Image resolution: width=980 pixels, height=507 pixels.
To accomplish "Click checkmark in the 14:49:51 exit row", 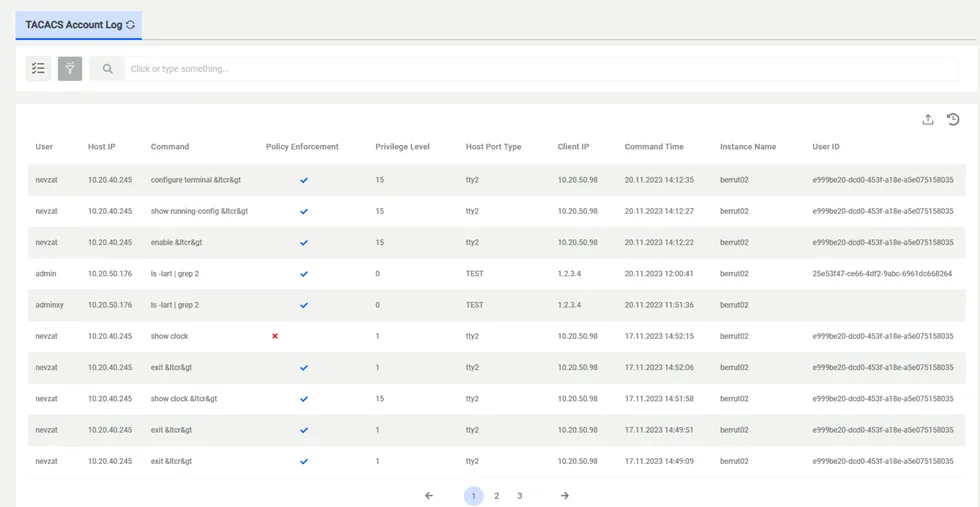I will click(304, 430).
